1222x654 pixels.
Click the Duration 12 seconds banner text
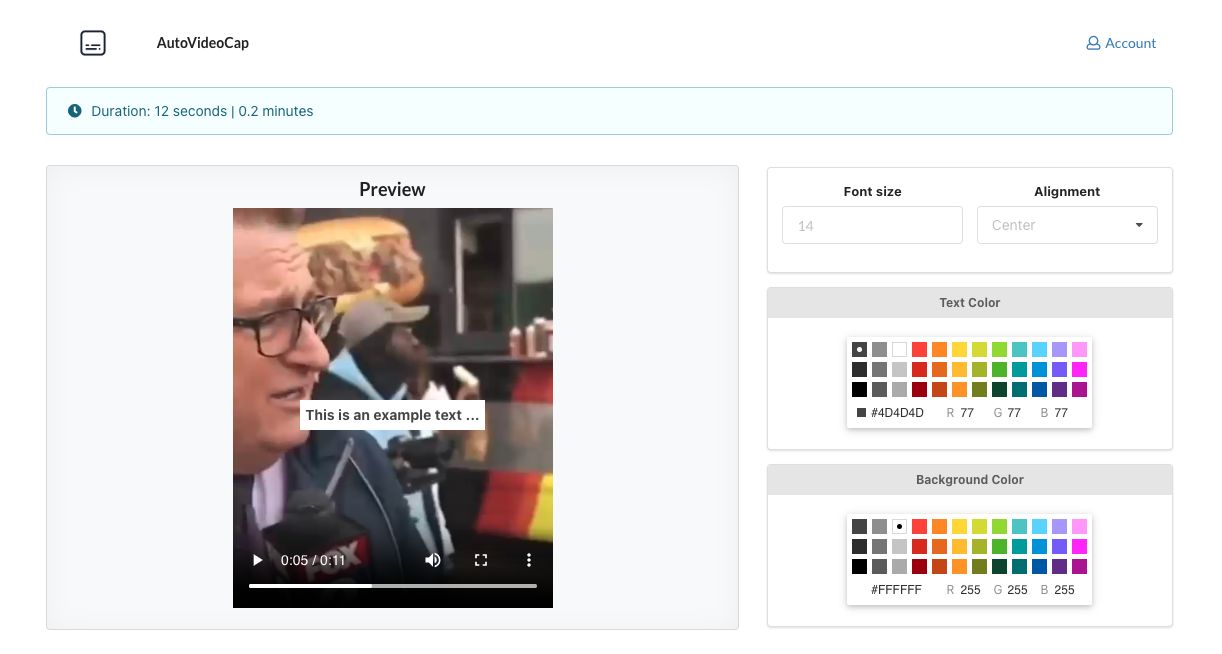(x=202, y=111)
